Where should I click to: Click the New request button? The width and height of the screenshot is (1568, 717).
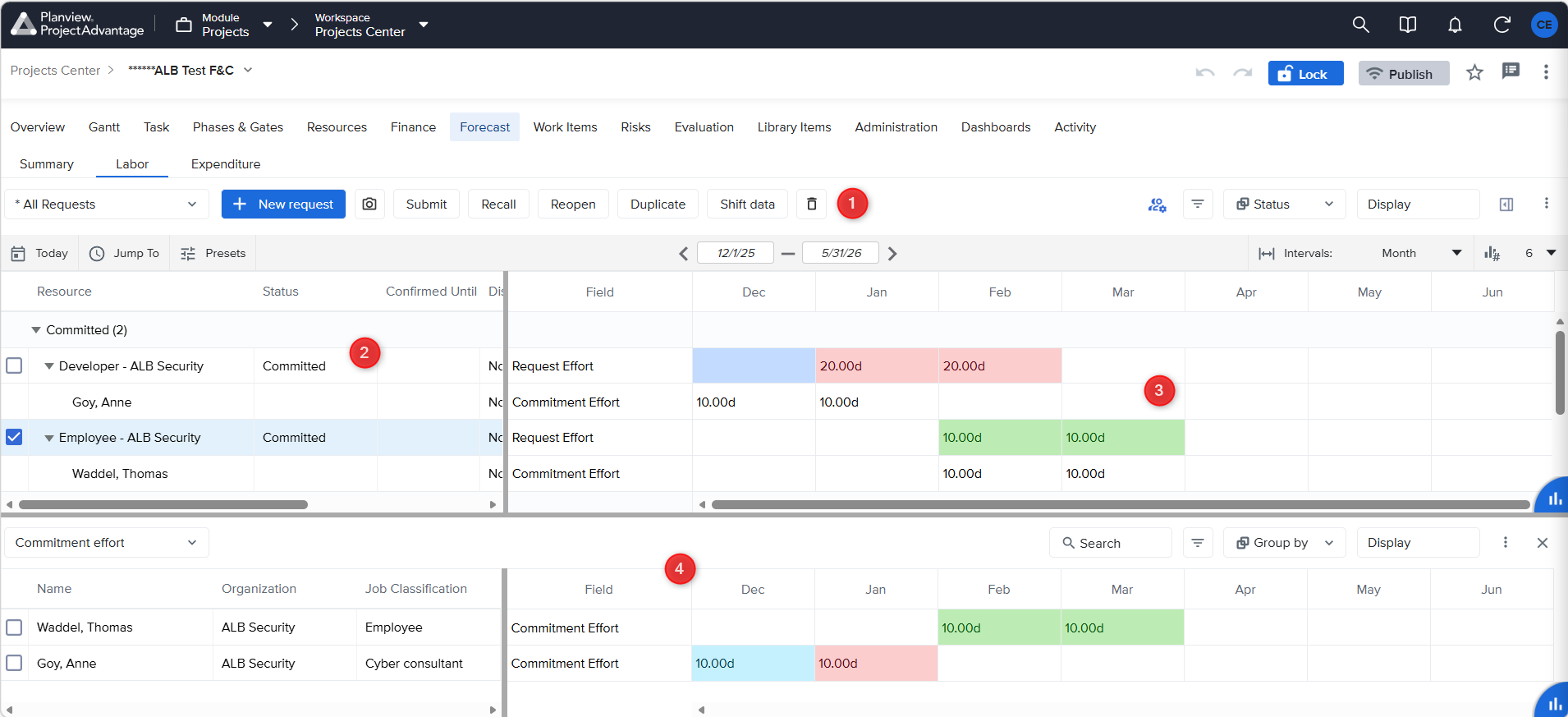(x=283, y=204)
